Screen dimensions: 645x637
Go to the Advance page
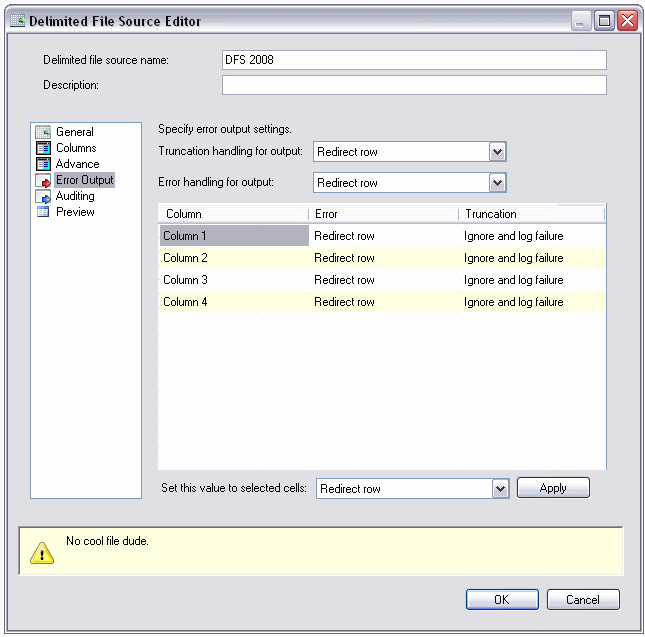tap(77, 164)
